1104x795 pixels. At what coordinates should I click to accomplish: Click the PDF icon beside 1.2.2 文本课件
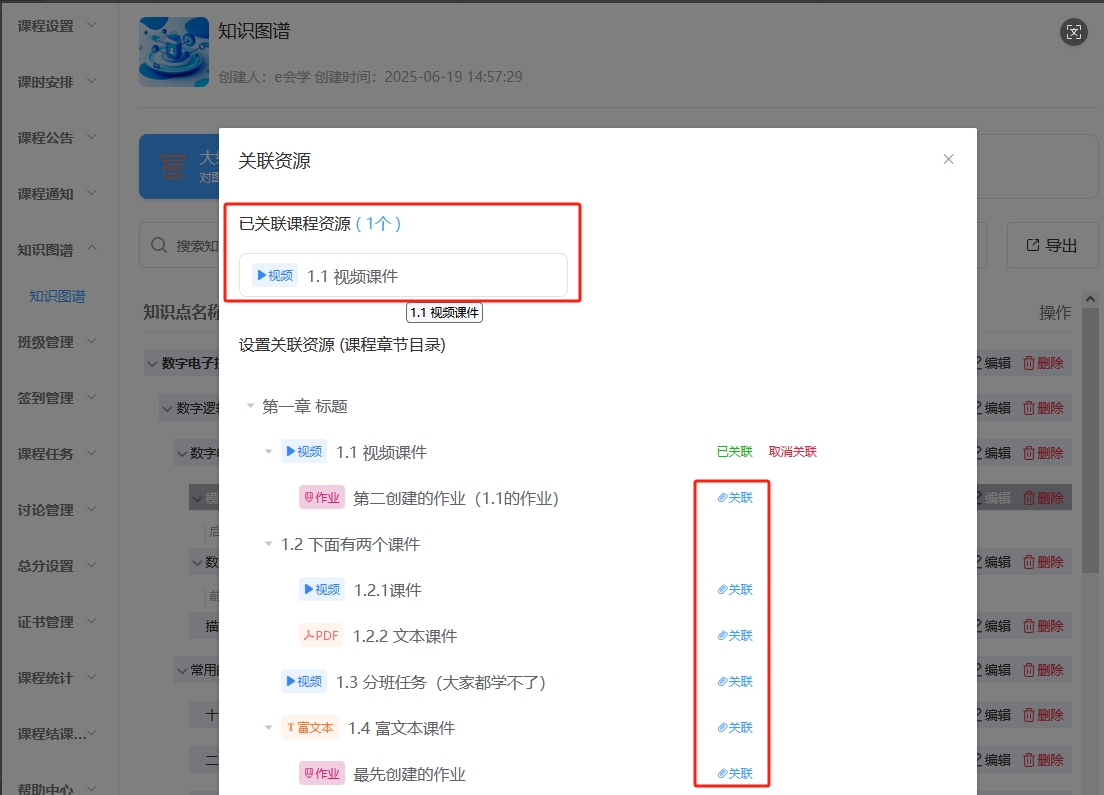(321, 635)
